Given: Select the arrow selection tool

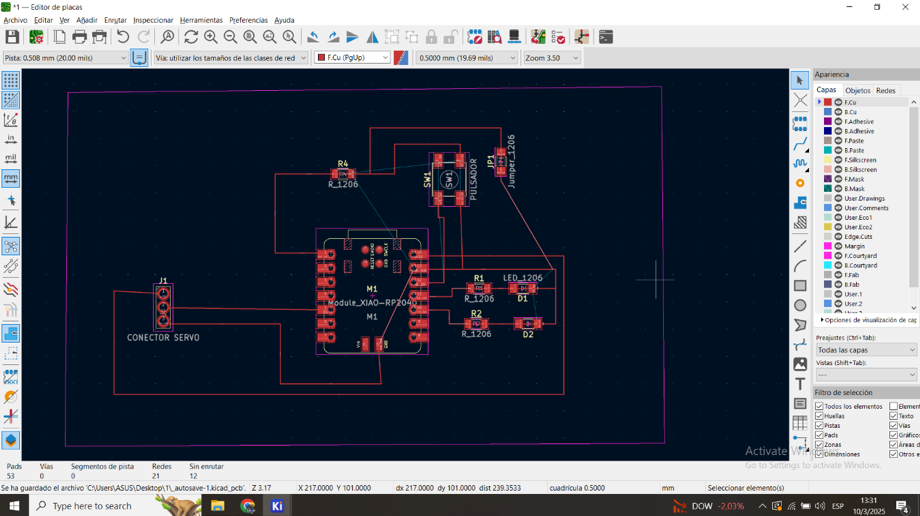Looking at the screenshot, I should coord(800,80).
